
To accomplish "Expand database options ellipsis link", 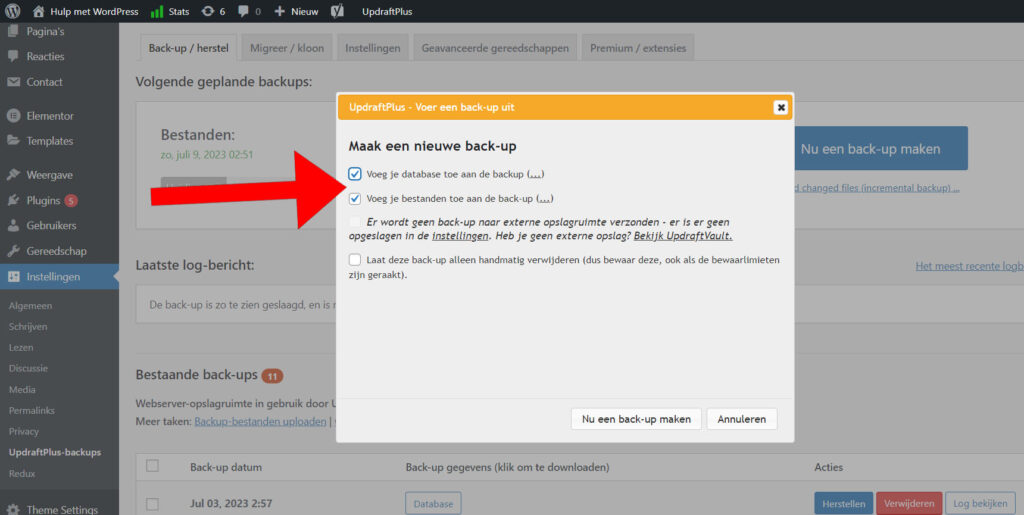I will (536, 175).
